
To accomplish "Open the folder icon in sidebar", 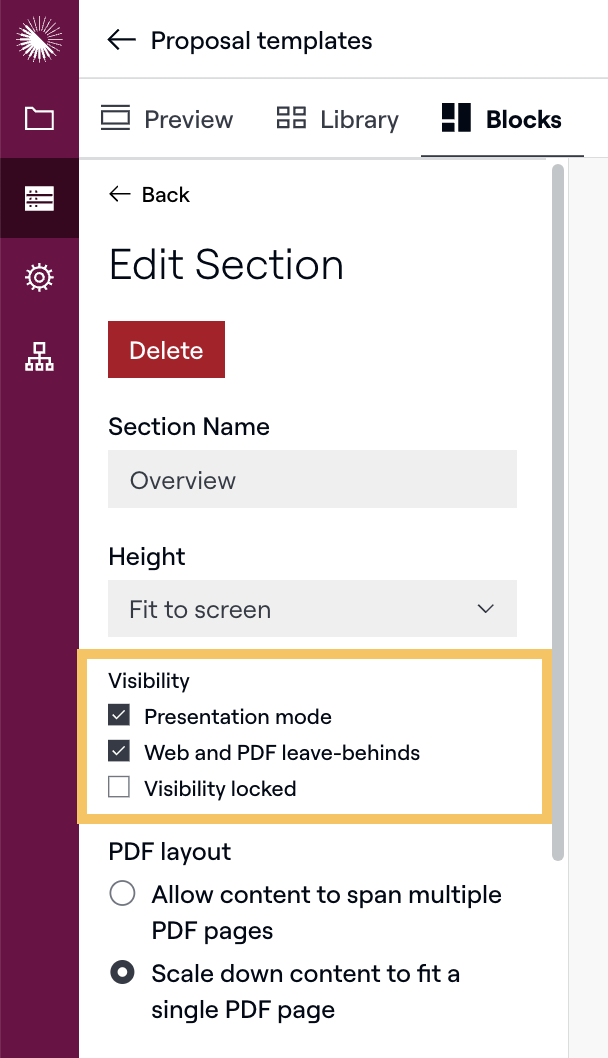I will [x=39, y=119].
